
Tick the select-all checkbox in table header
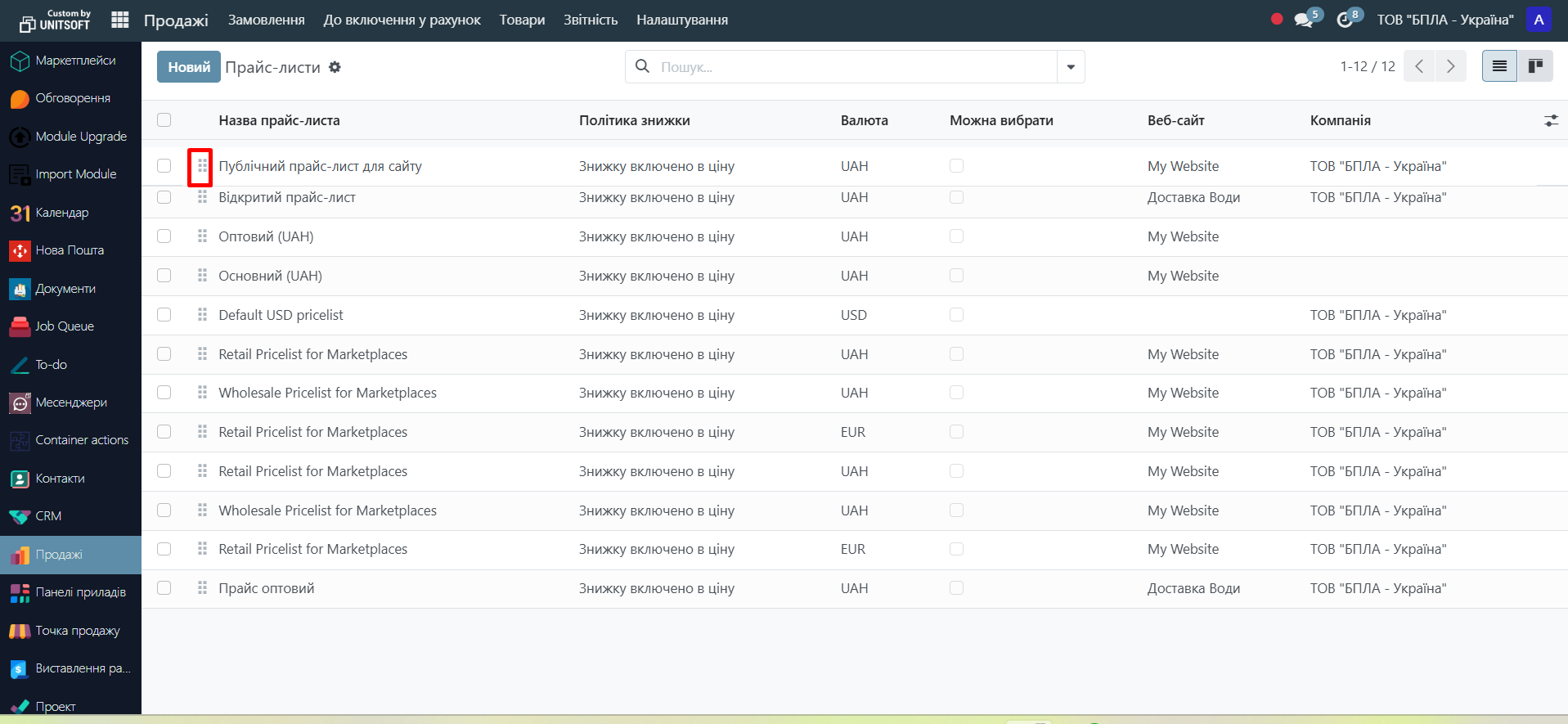[x=164, y=120]
